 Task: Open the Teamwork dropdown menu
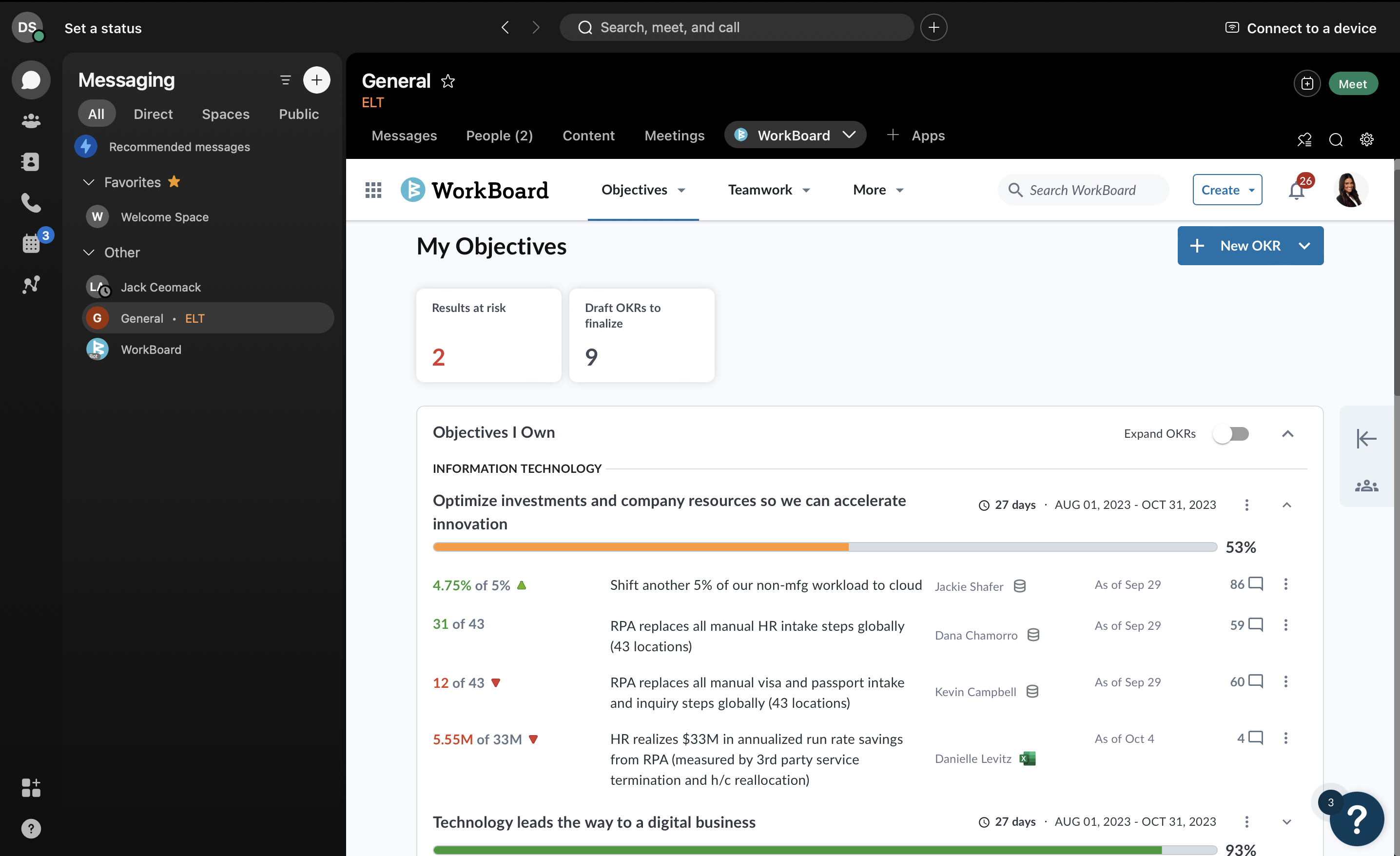click(769, 190)
